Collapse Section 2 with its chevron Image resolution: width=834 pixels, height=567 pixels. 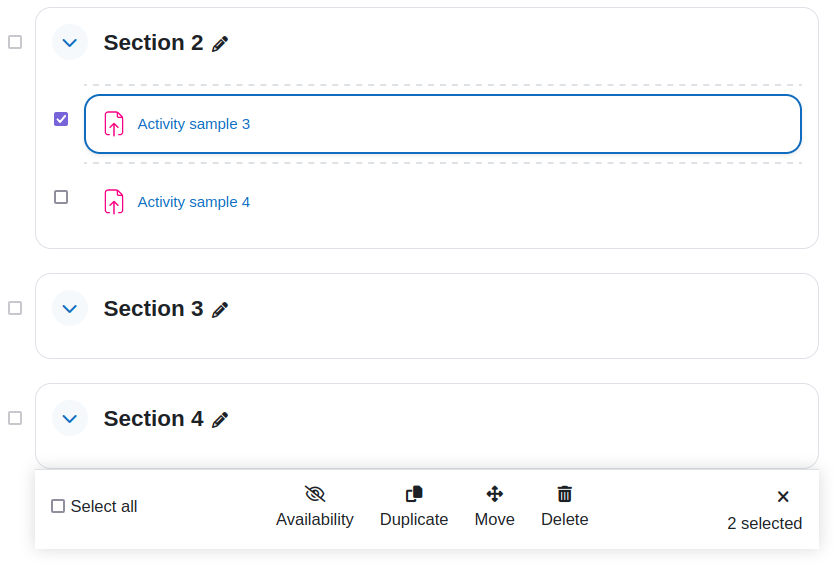tap(70, 42)
